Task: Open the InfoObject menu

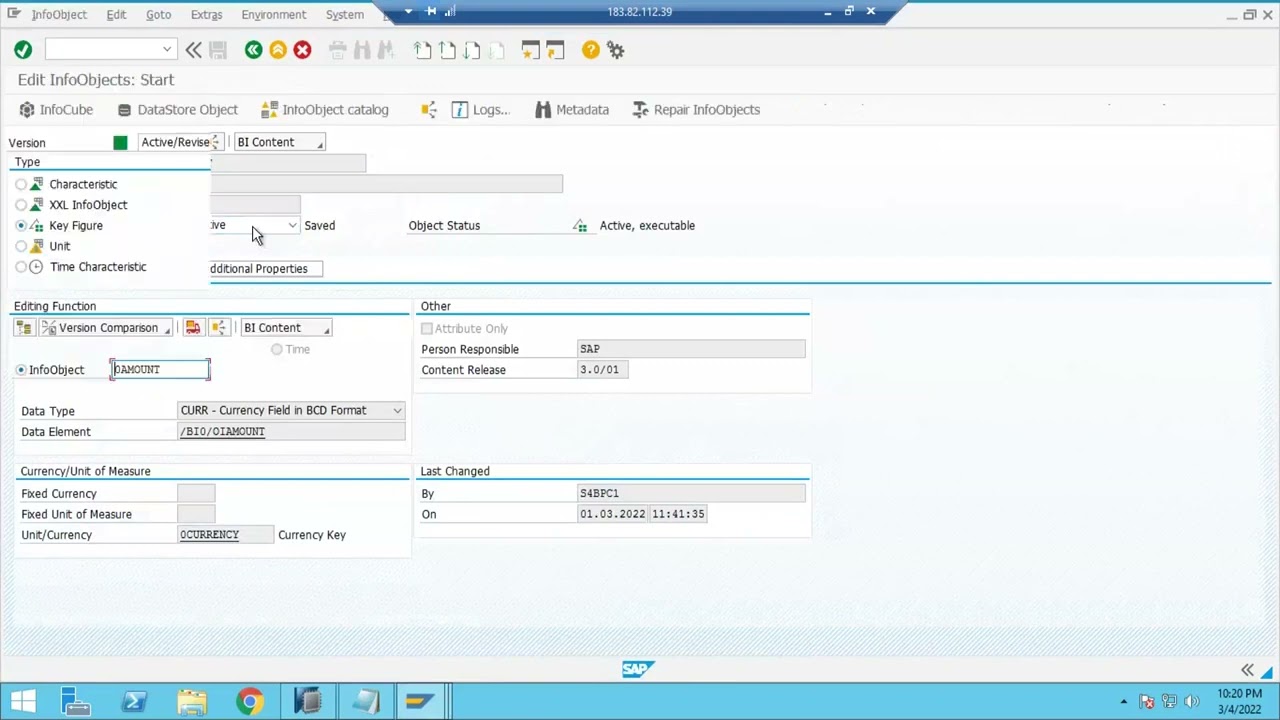Action: click(x=59, y=15)
